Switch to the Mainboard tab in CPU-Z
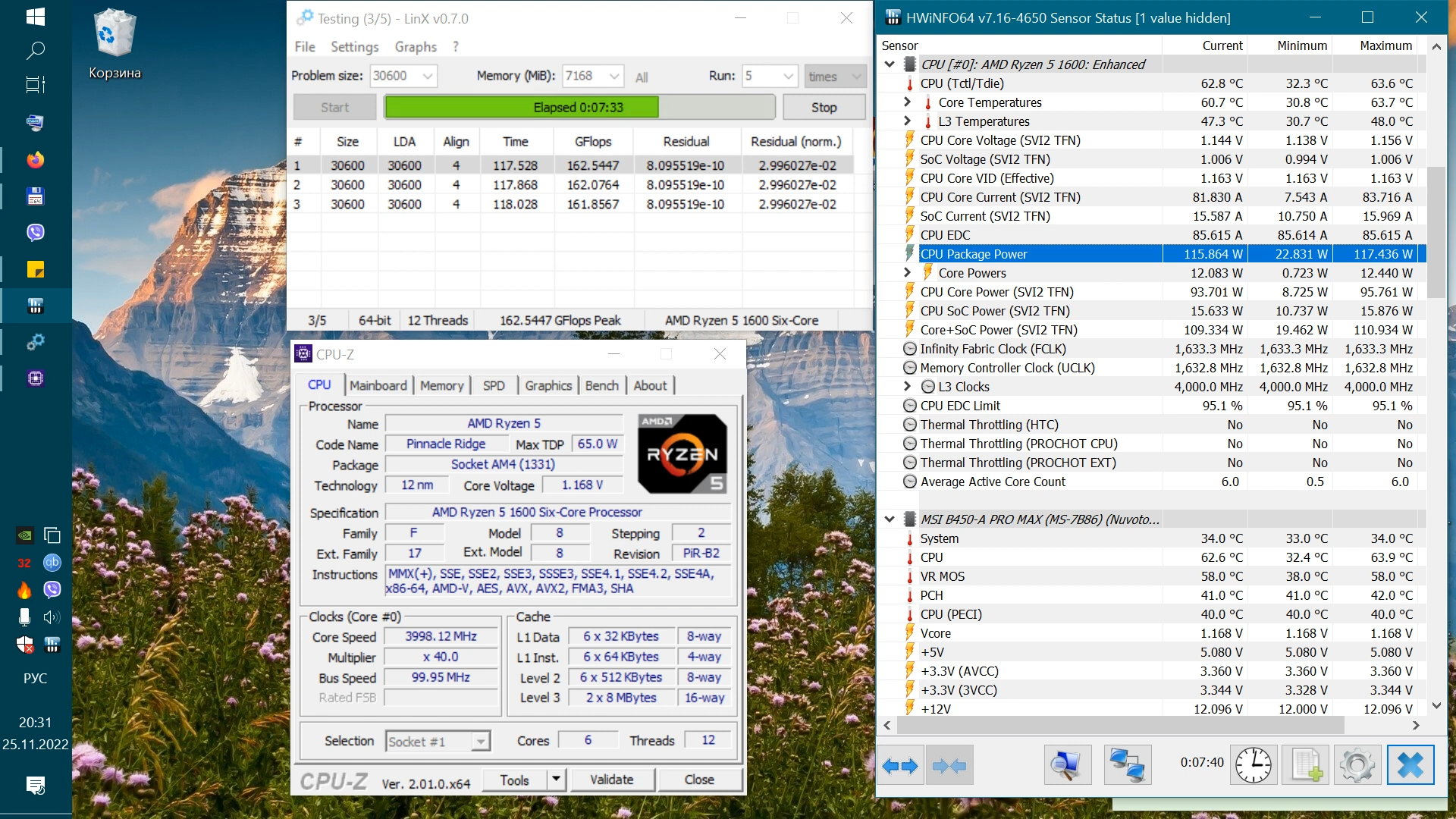1456x819 pixels. pyautogui.click(x=378, y=385)
